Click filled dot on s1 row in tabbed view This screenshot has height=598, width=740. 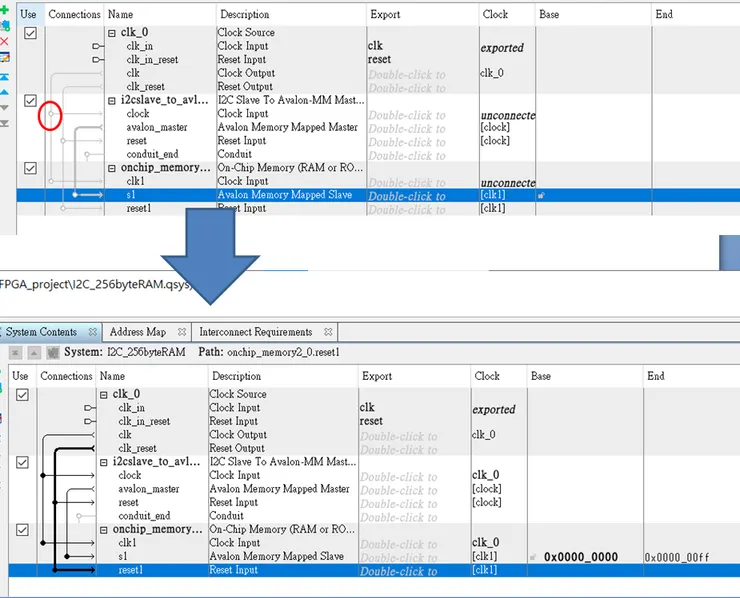pyautogui.click(x=67, y=556)
